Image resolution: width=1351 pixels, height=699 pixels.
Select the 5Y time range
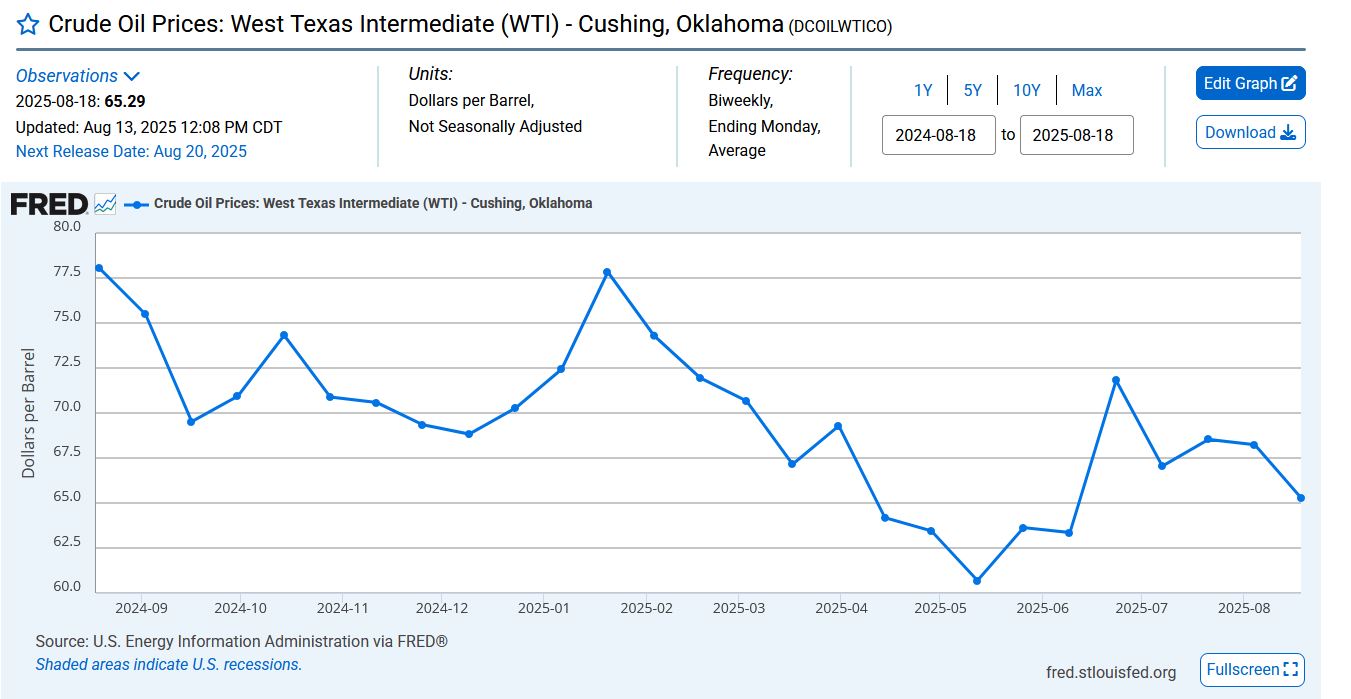pyautogui.click(x=972, y=90)
